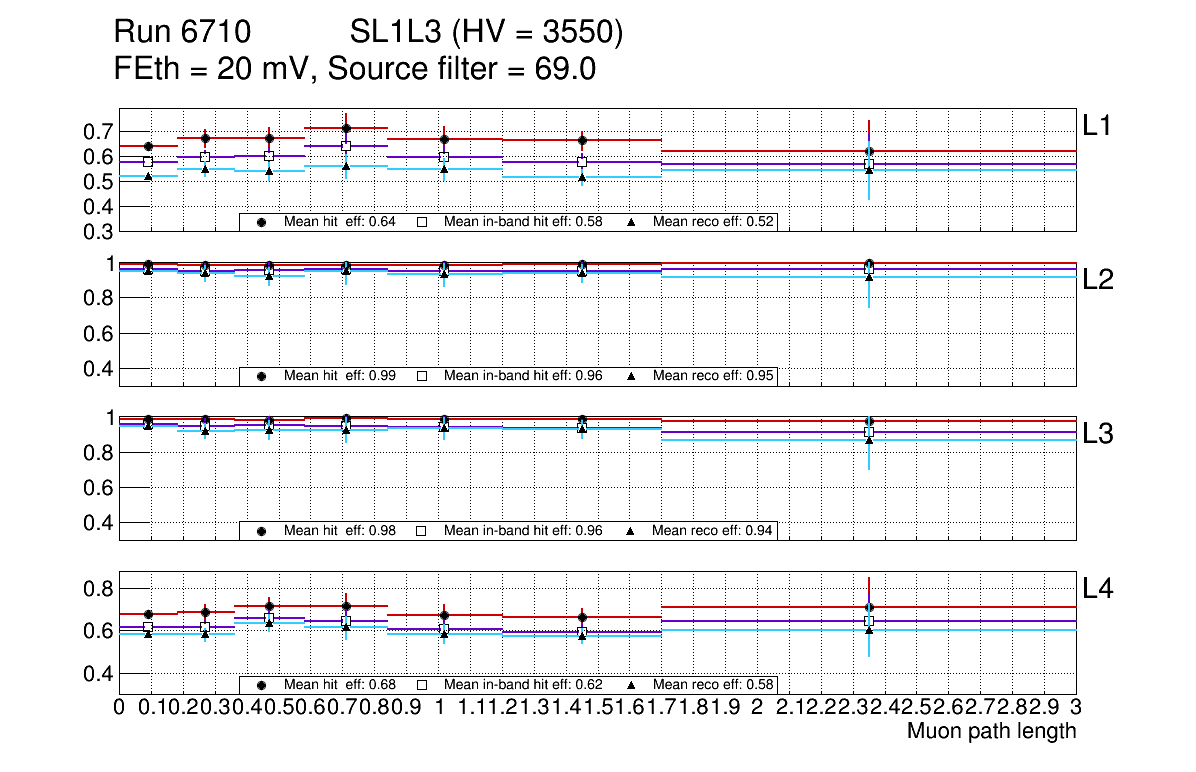This screenshot has width=1196, height=772.
Task: Click the triangle legend marker in L2 panel
Action: coord(631,377)
